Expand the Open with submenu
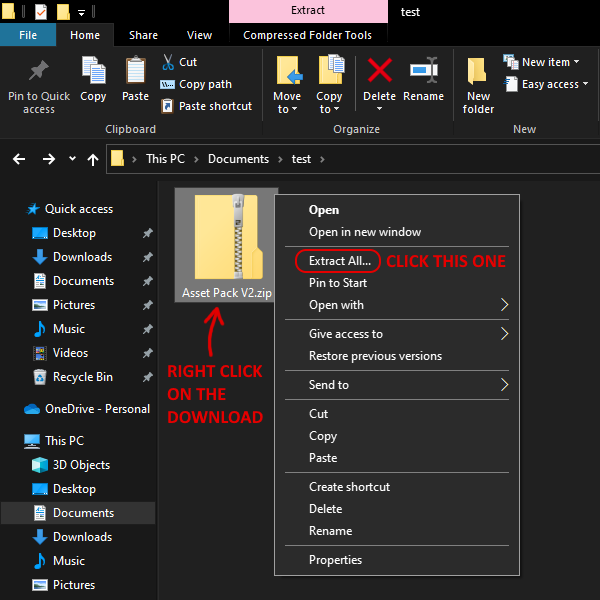 coord(504,305)
